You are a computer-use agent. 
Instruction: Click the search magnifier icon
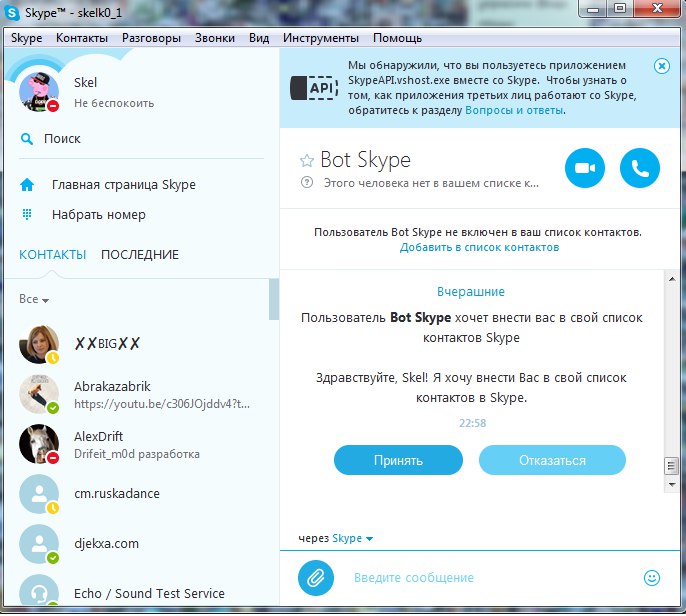pyautogui.click(x=27, y=139)
